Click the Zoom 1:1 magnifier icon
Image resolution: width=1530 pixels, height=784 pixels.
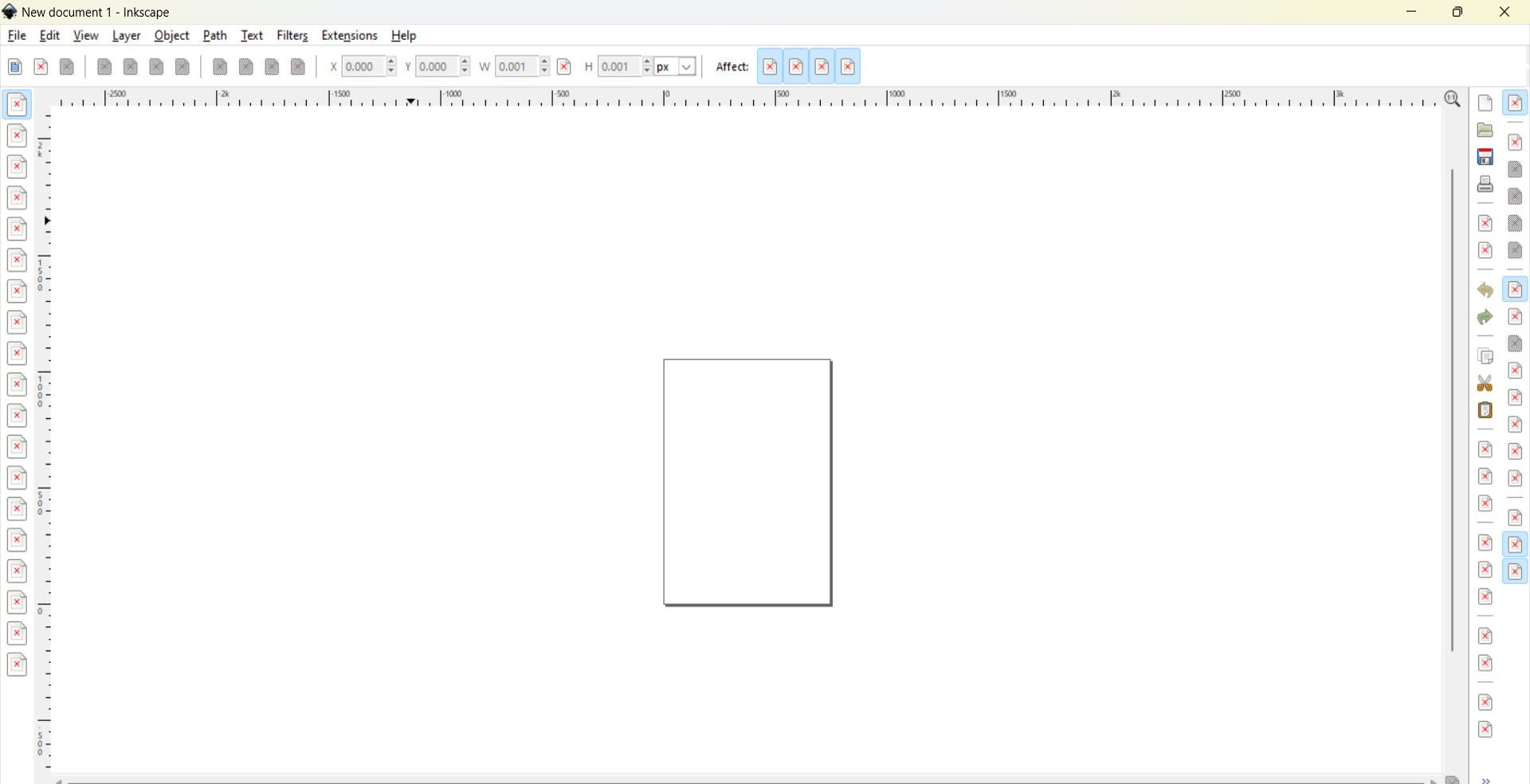click(1453, 100)
